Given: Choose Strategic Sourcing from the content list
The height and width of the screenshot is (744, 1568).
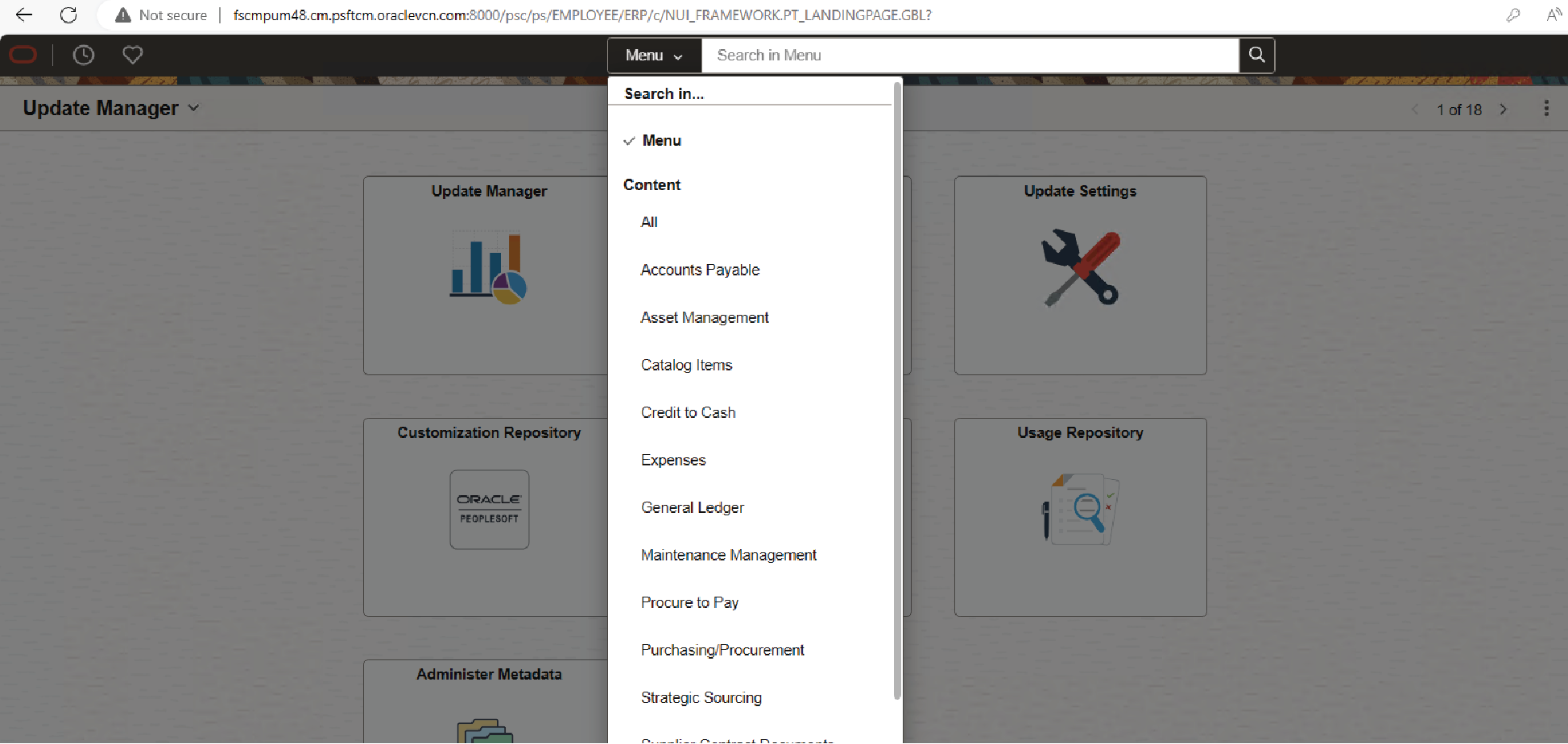Looking at the screenshot, I should coord(701,697).
